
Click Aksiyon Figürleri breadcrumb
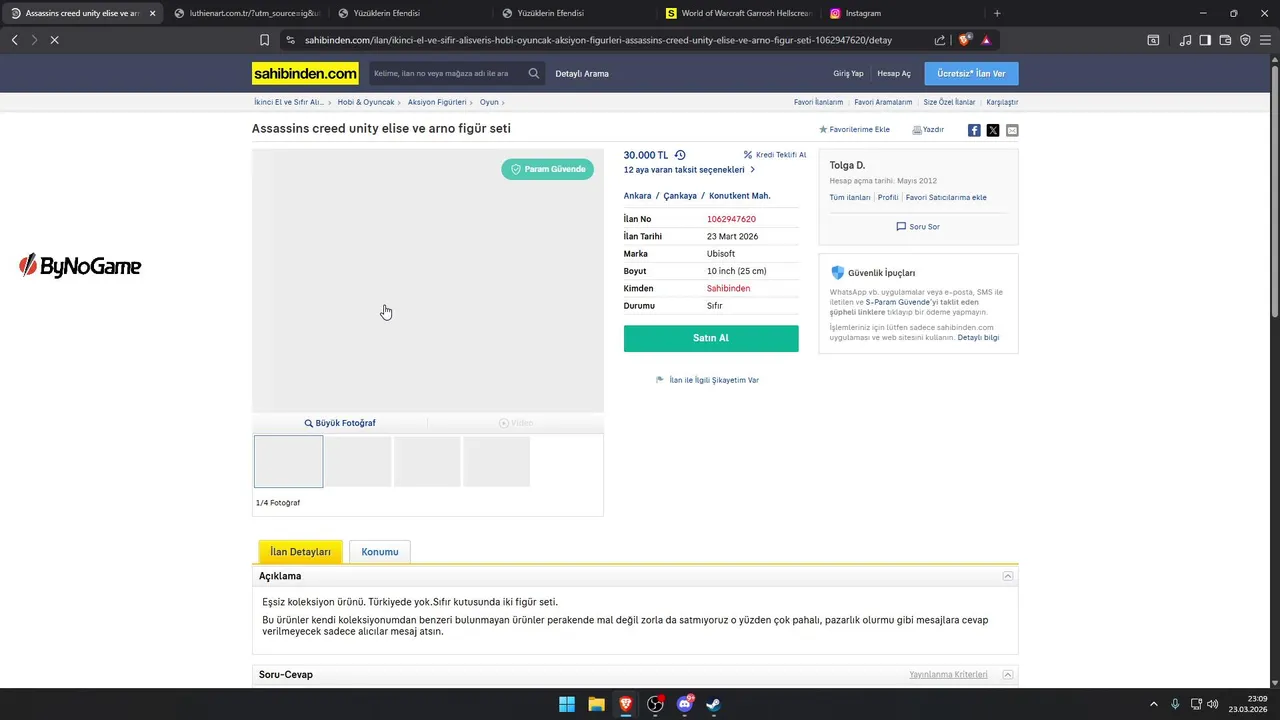437,102
